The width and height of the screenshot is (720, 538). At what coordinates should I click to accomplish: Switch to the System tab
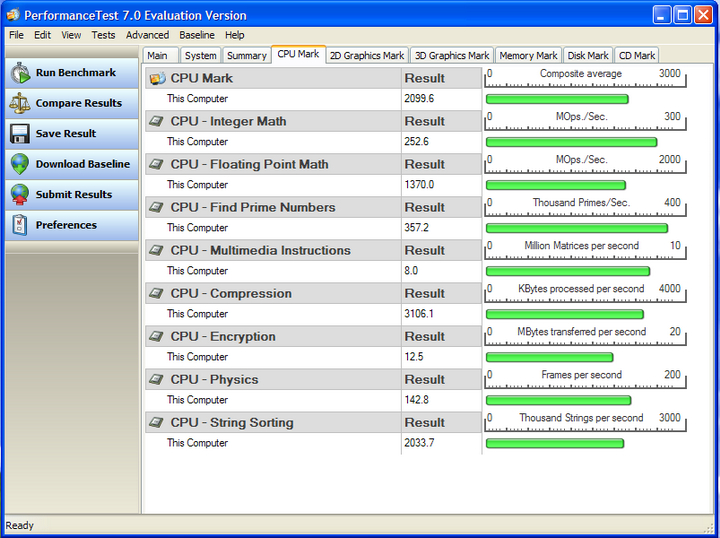pos(201,56)
